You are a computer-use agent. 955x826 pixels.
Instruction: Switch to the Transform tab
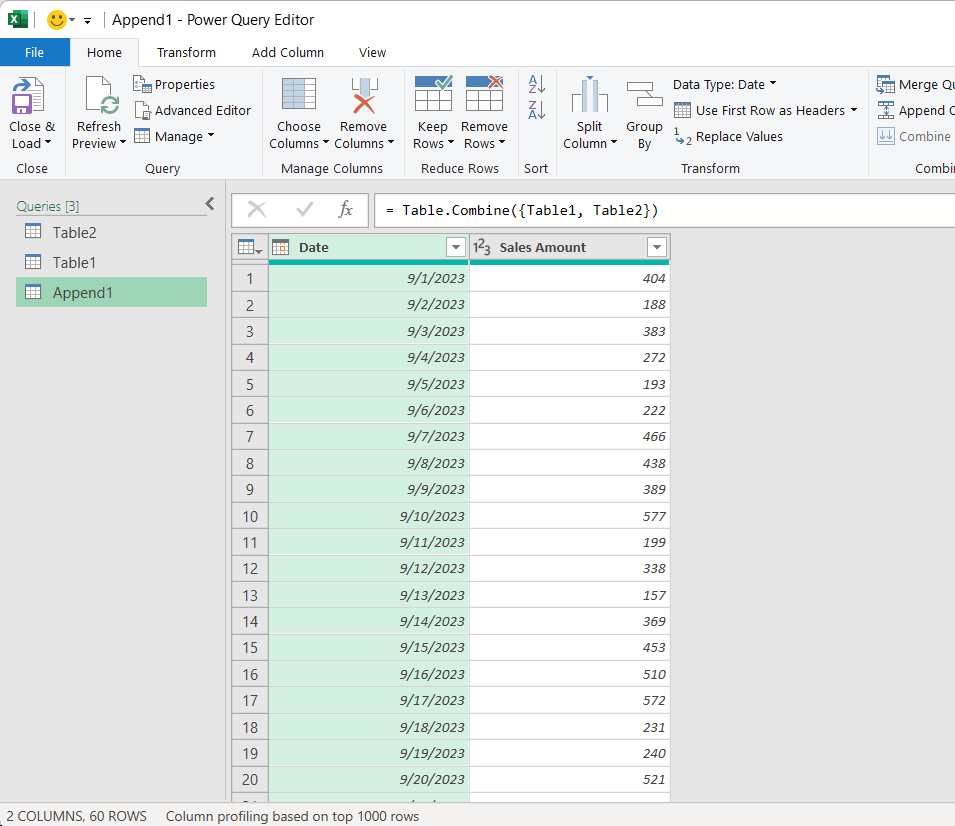click(x=186, y=53)
